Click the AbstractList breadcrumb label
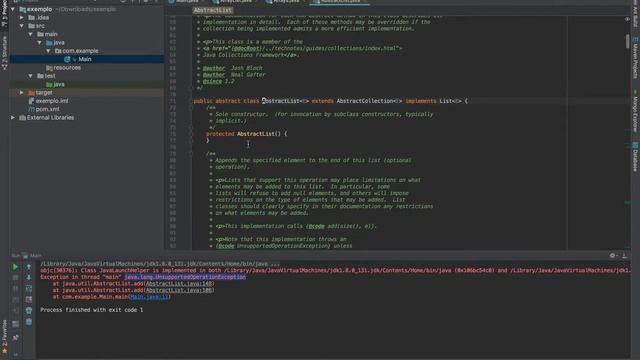Screen dimensions: 640x360 pyautogui.click(x=213, y=10)
